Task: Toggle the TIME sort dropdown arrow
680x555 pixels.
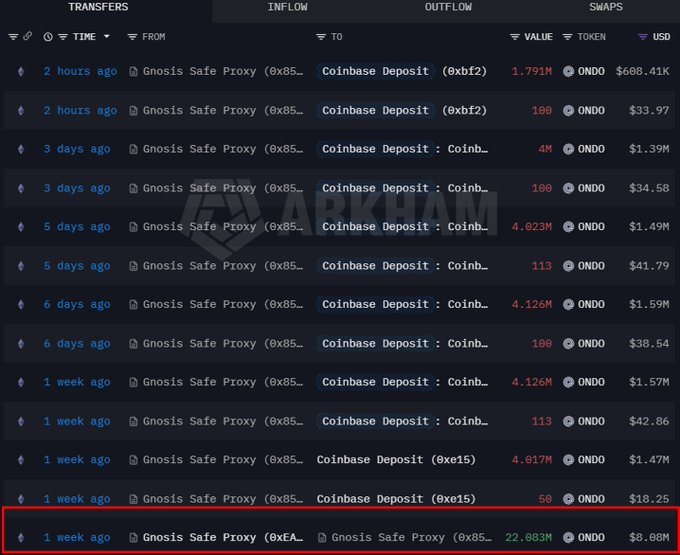Action: click(x=106, y=36)
